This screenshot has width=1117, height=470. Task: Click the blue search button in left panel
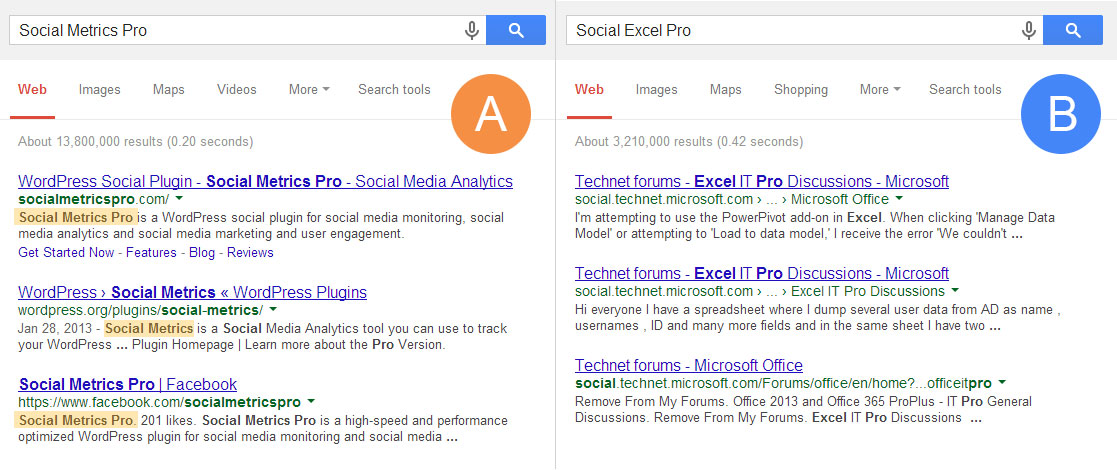[516, 30]
